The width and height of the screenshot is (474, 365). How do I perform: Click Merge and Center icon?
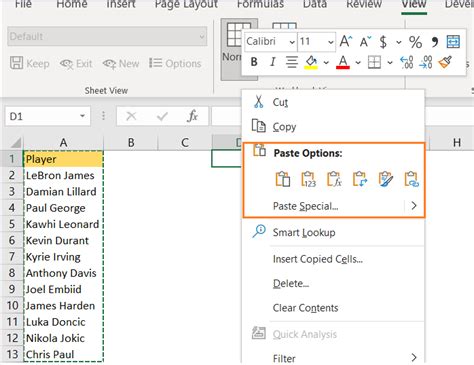pyautogui.click(x=453, y=42)
